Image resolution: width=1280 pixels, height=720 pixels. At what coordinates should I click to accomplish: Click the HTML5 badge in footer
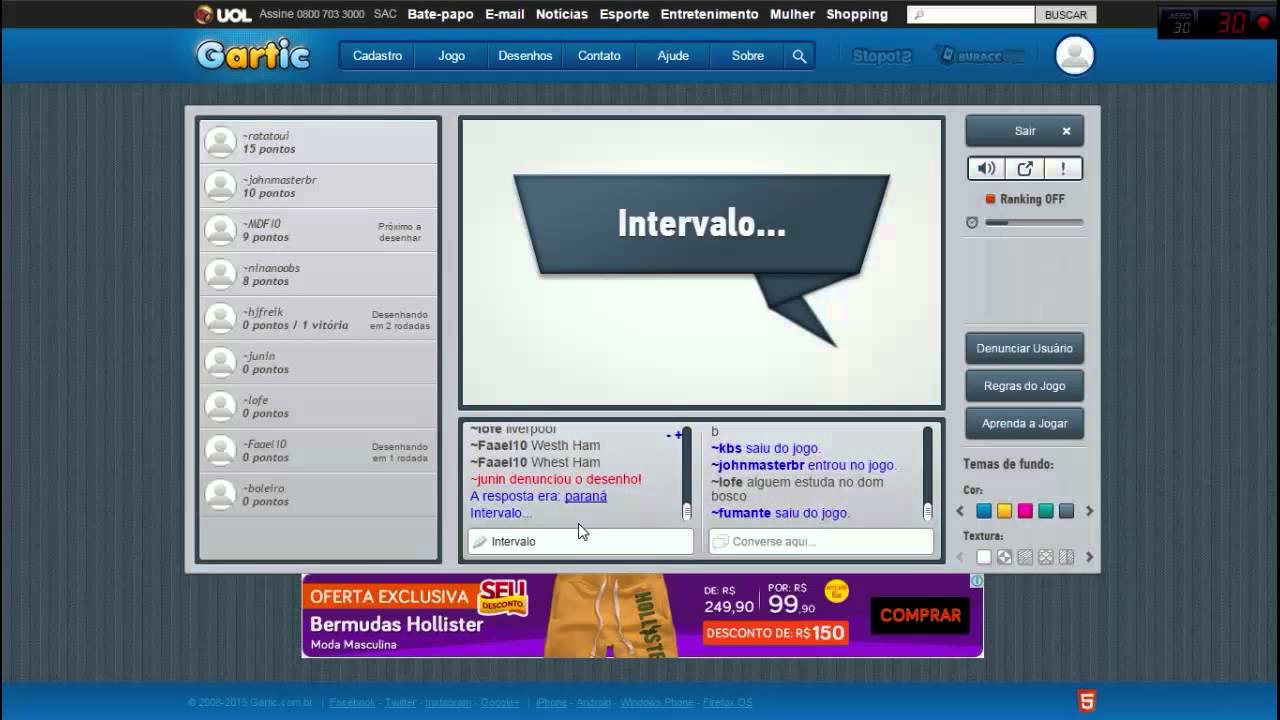pyautogui.click(x=1087, y=701)
